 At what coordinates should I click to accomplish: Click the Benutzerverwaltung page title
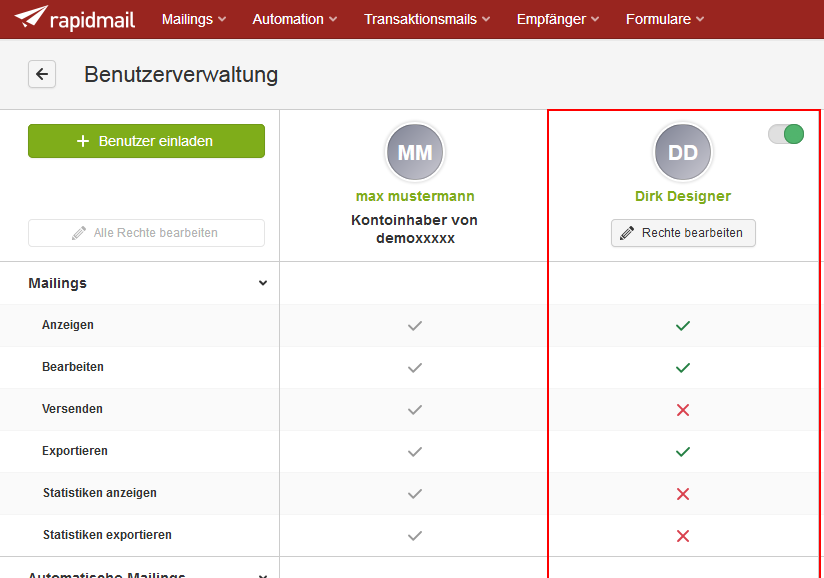tap(181, 75)
